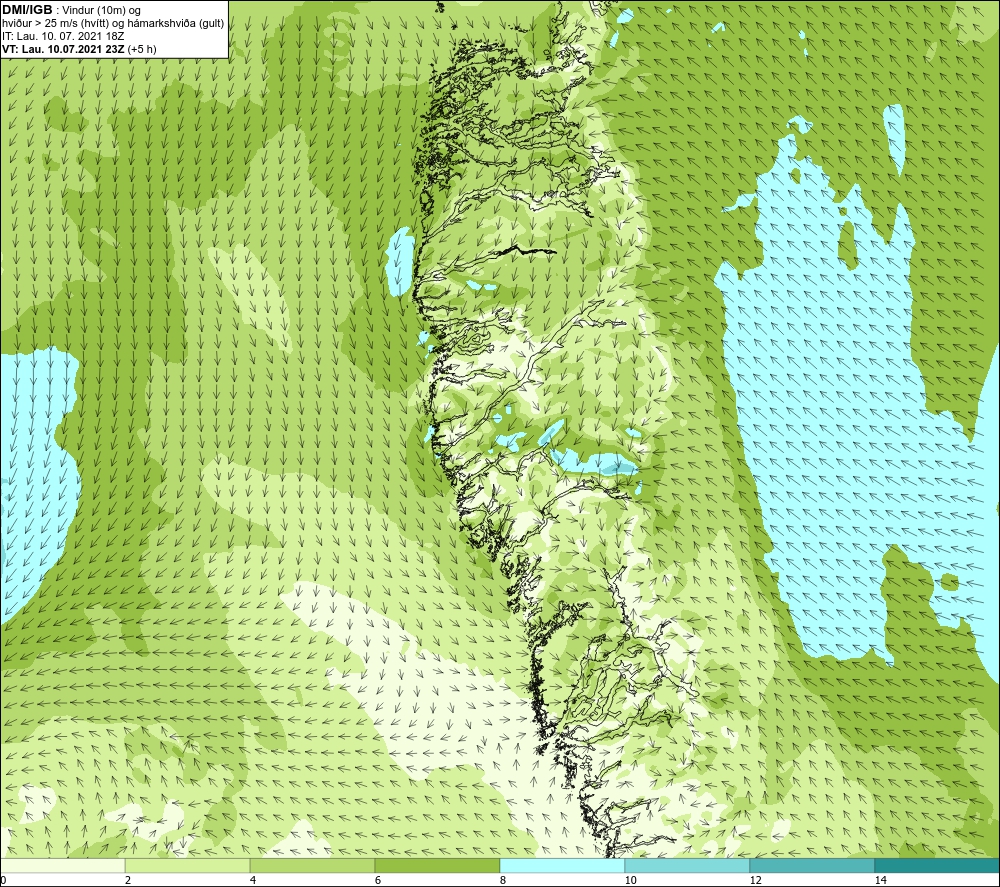This screenshot has width=1000, height=887.
Task: Click the scale label '12'
Action: click(x=756, y=881)
